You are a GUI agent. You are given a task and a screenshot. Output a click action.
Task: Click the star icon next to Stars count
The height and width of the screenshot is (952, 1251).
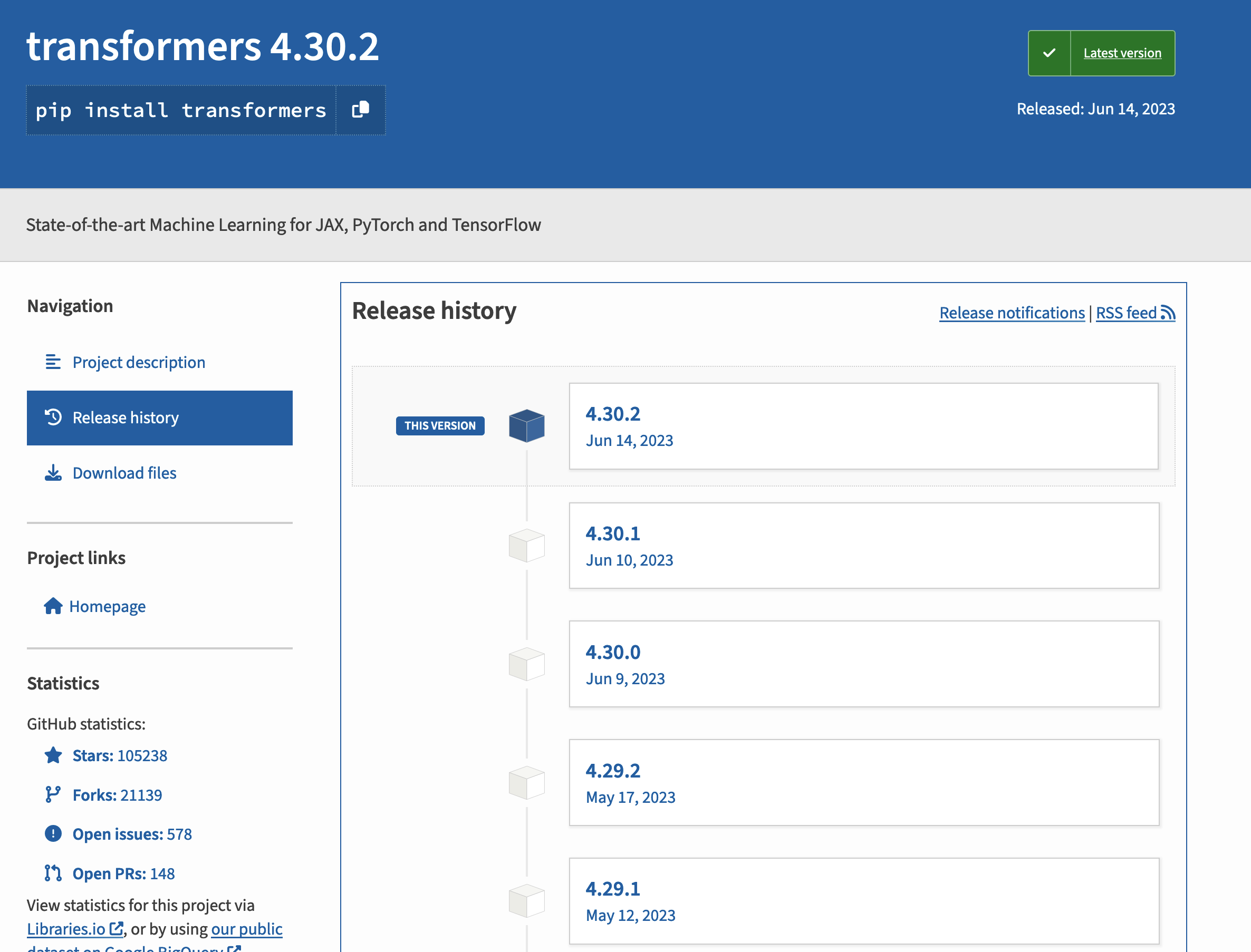coord(53,755)
